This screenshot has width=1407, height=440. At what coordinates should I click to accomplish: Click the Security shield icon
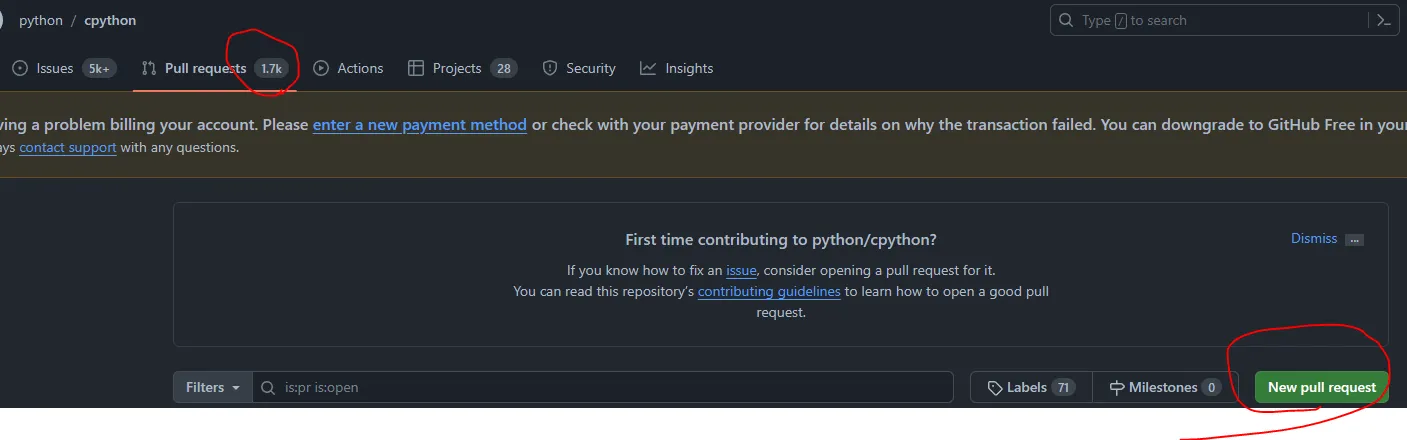[550, 68]
